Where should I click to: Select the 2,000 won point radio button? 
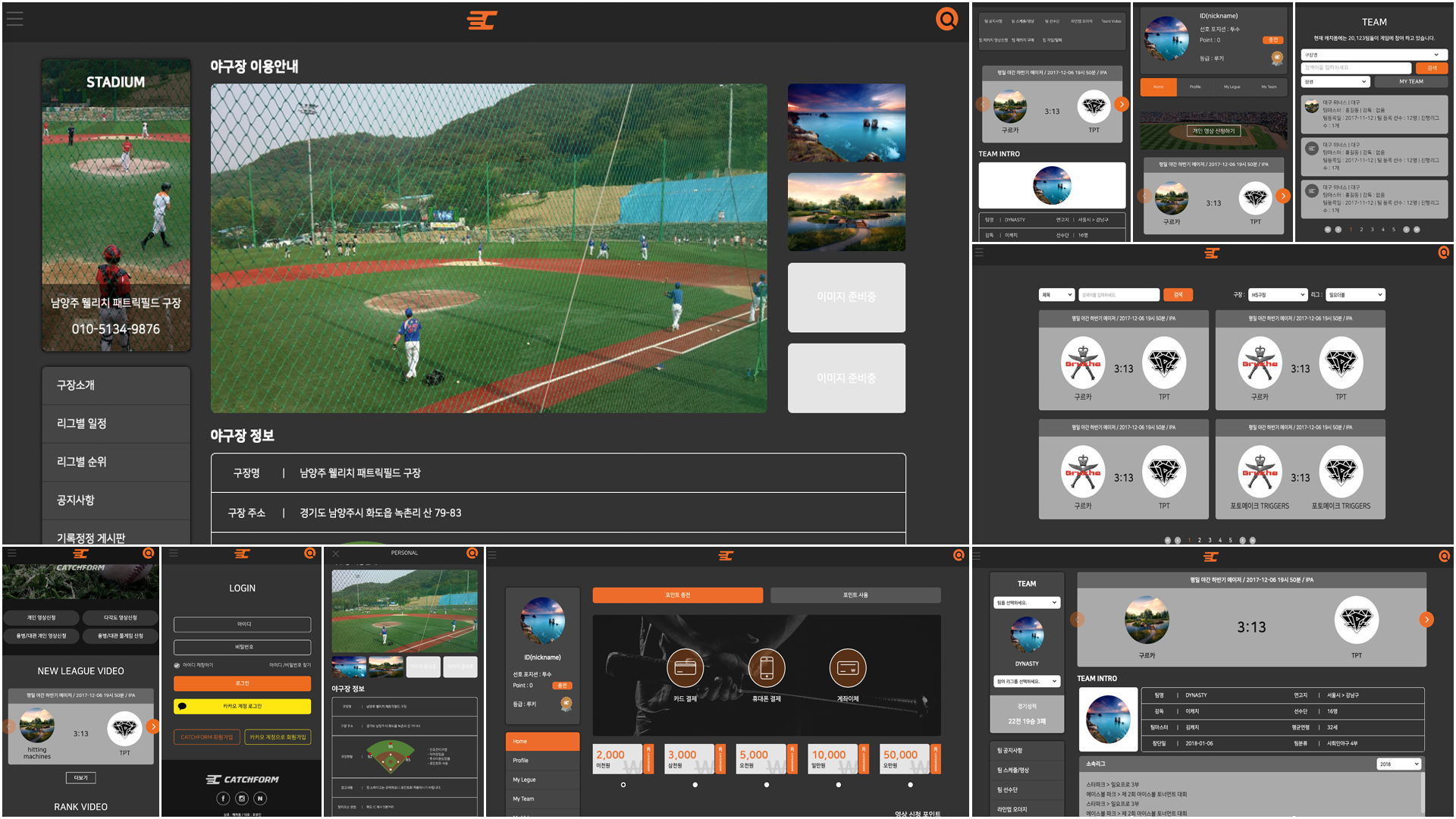pos(623,785)
